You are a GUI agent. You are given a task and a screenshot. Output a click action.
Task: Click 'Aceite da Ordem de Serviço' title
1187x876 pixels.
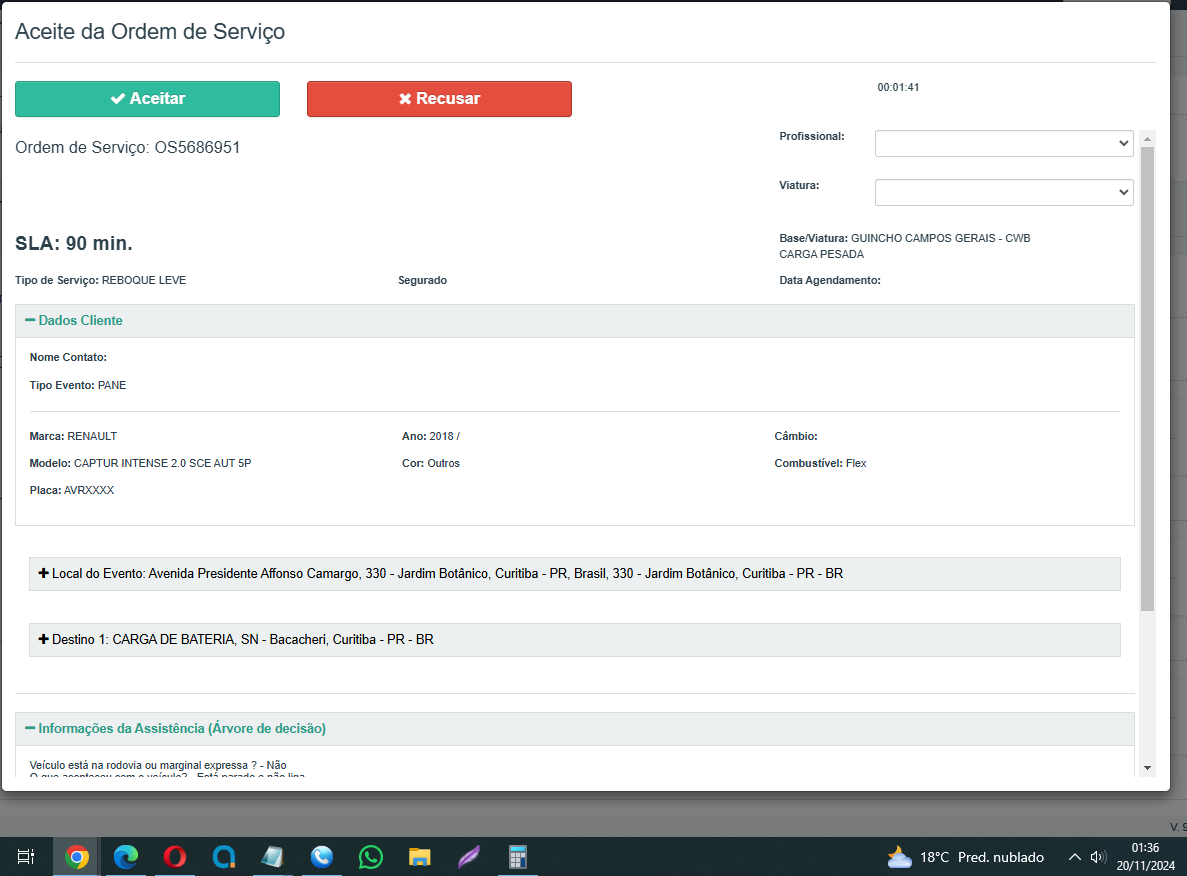[150, 32]
